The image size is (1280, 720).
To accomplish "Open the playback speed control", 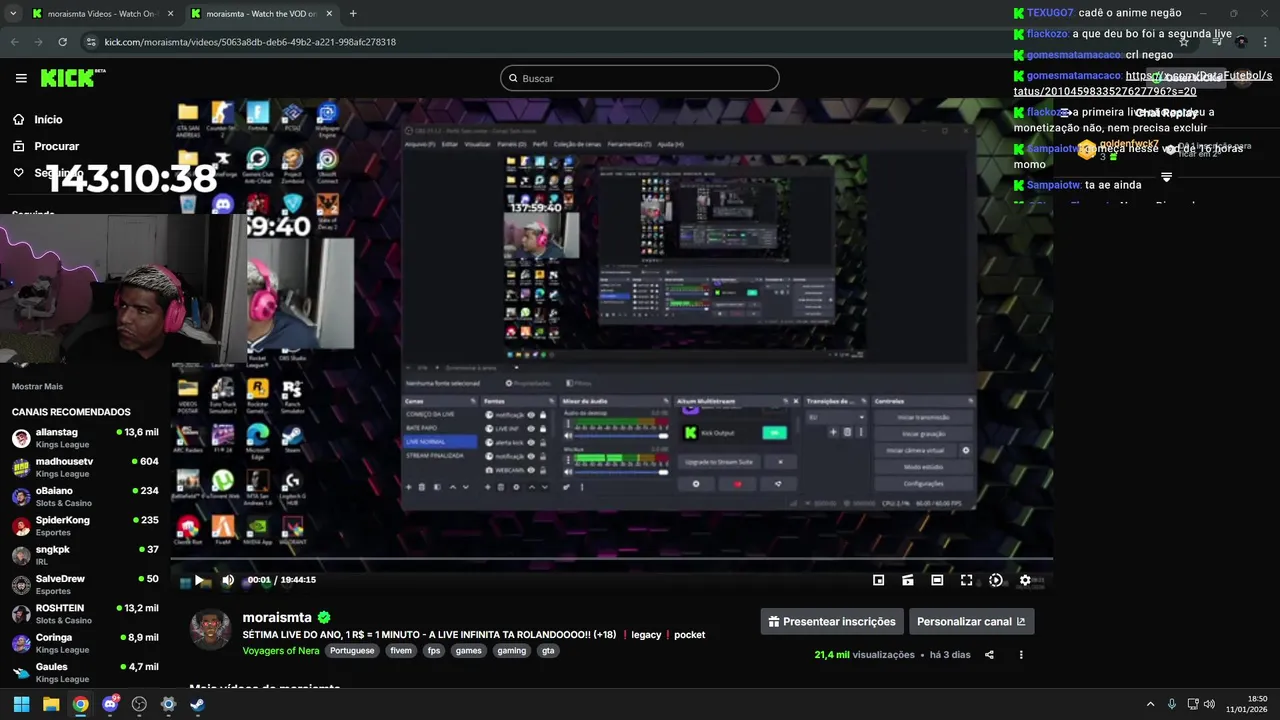I will click(x=996, y=580).
